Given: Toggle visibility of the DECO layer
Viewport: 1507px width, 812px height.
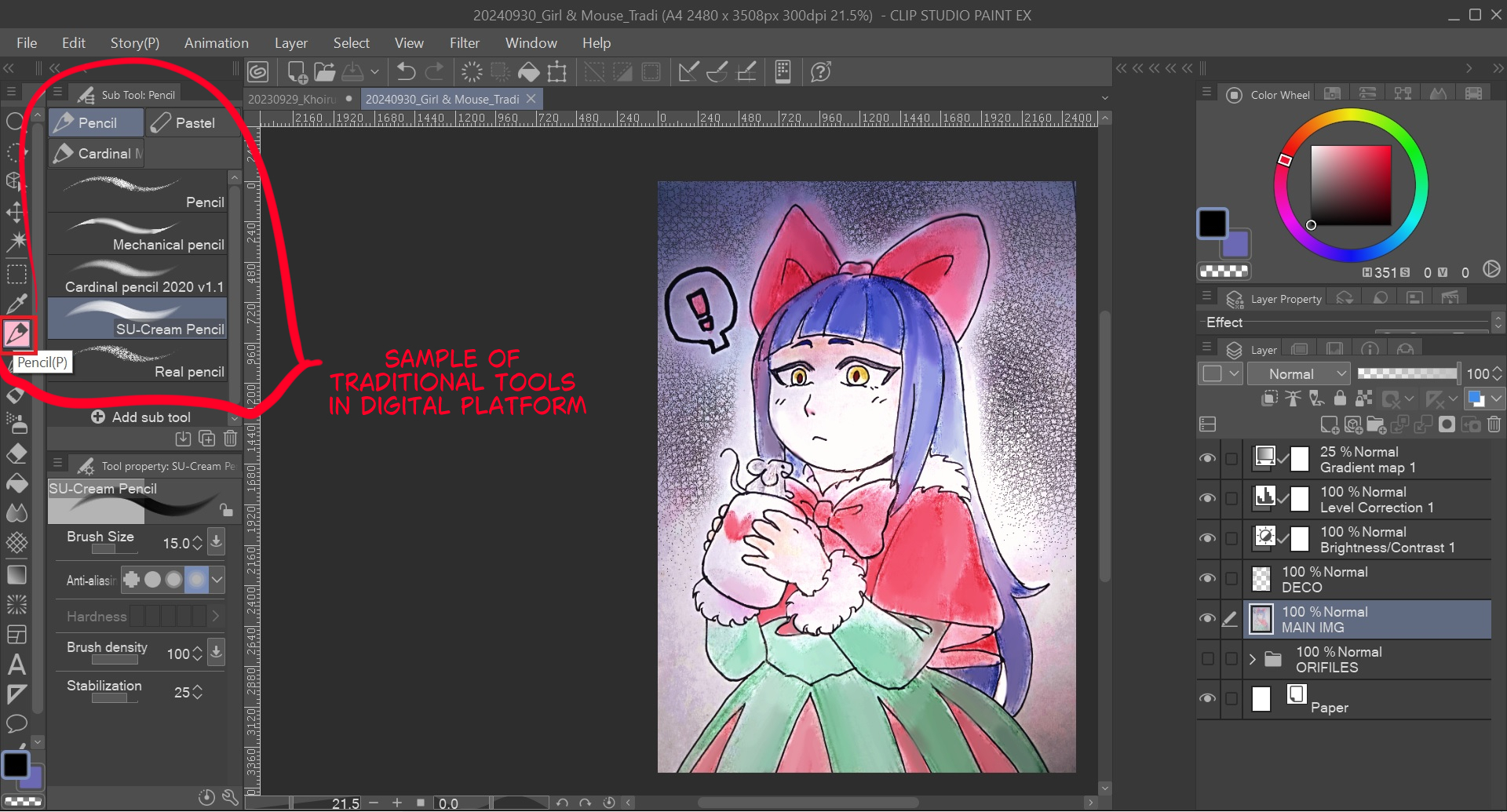Looking at the screenshot, I should point(1207,579).
